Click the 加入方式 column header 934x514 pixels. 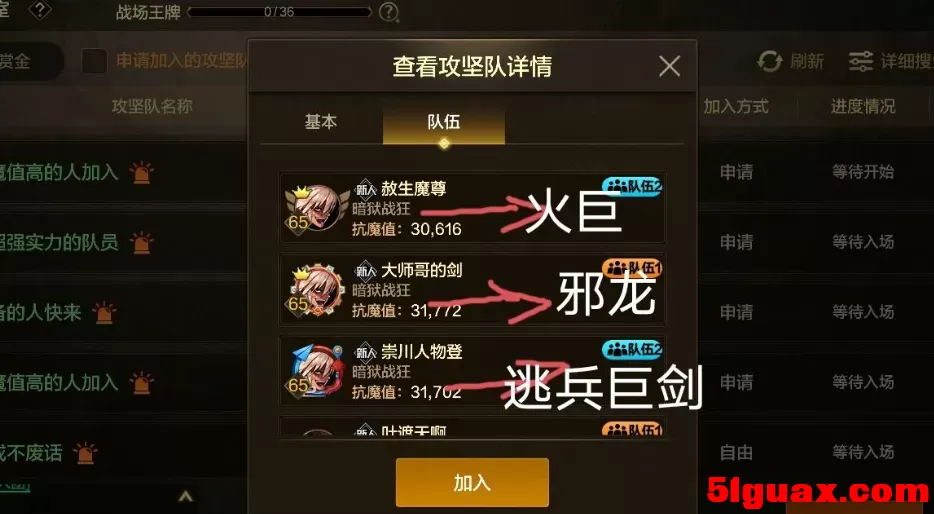[x=736, y=107]
